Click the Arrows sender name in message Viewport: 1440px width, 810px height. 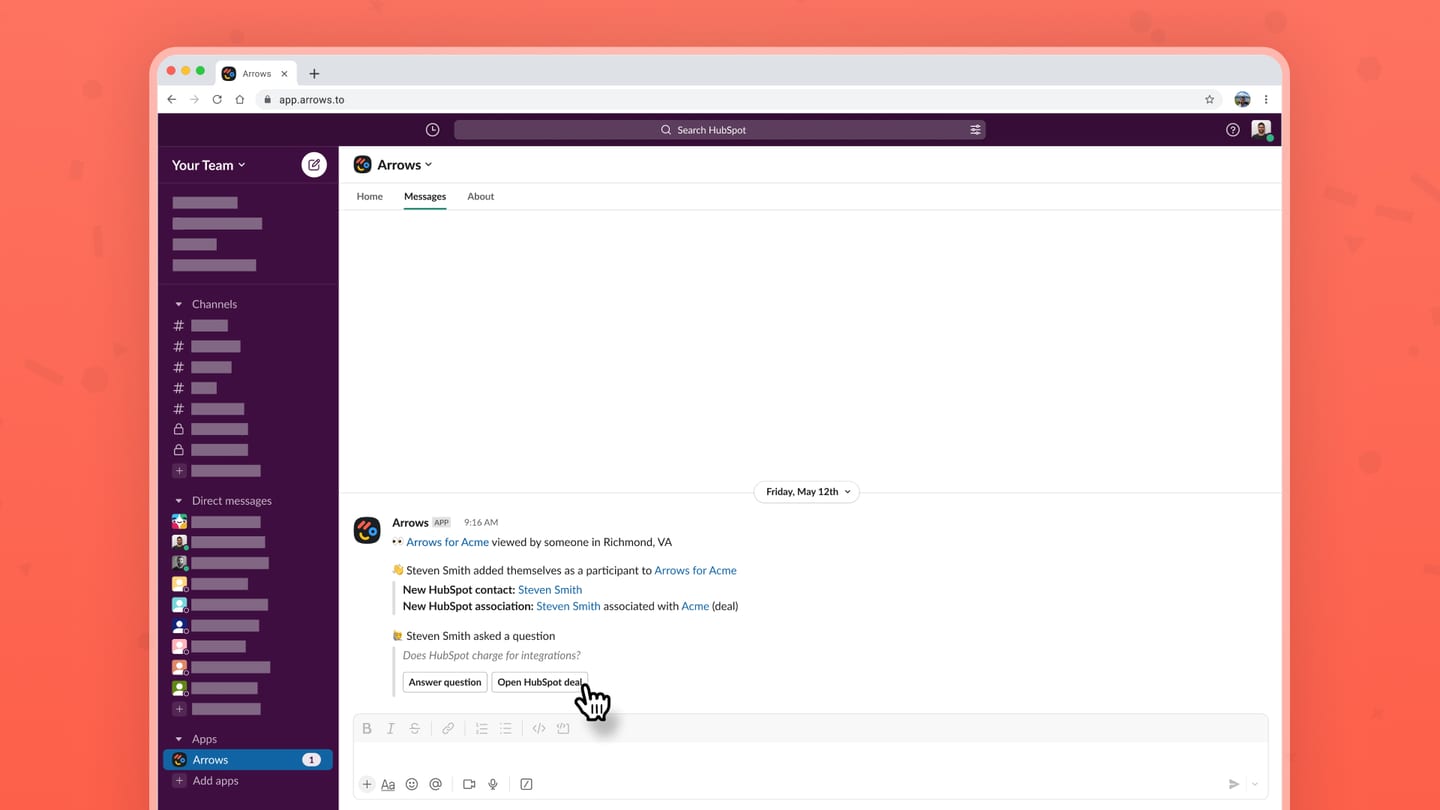click(410, 522)
